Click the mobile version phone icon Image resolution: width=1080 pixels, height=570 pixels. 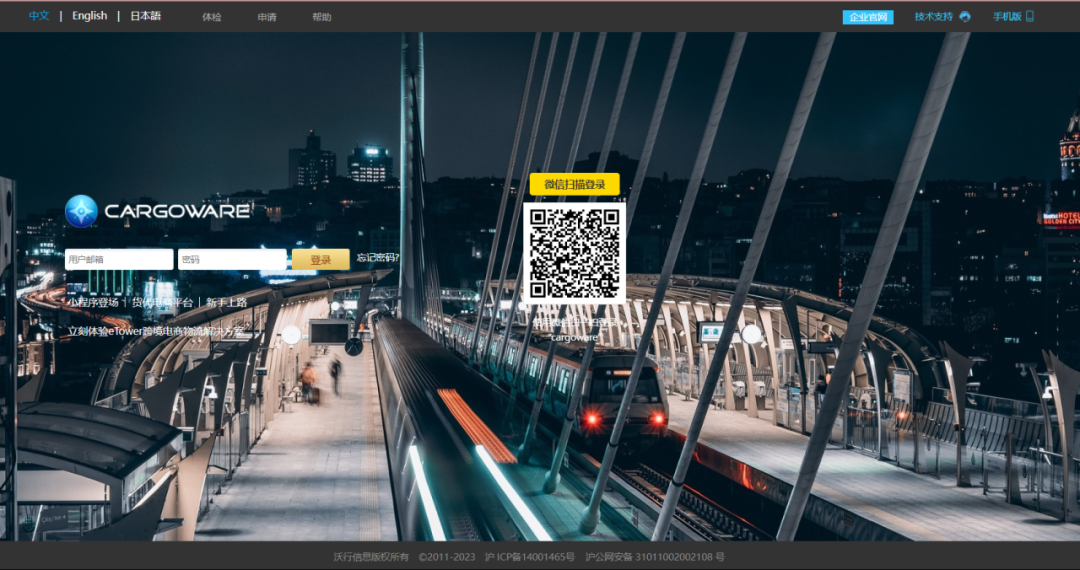tap(1030, 17)
